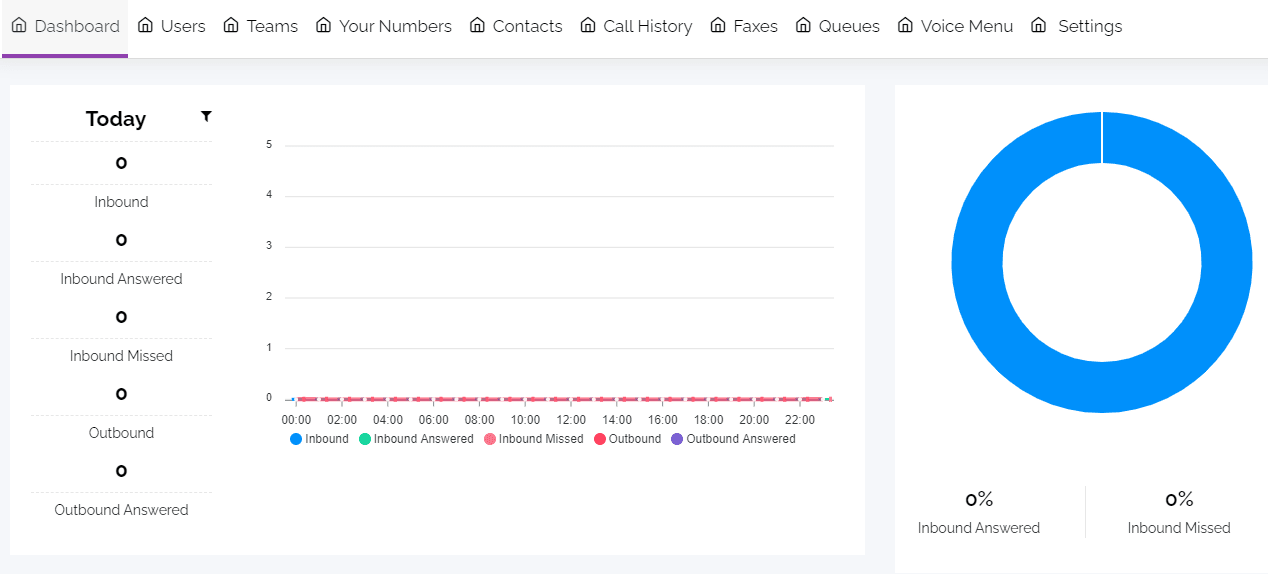Click the home icon beside Teams
This screenshot has width=1268, height=574.
pyautogui.click(x=232, y=25)
